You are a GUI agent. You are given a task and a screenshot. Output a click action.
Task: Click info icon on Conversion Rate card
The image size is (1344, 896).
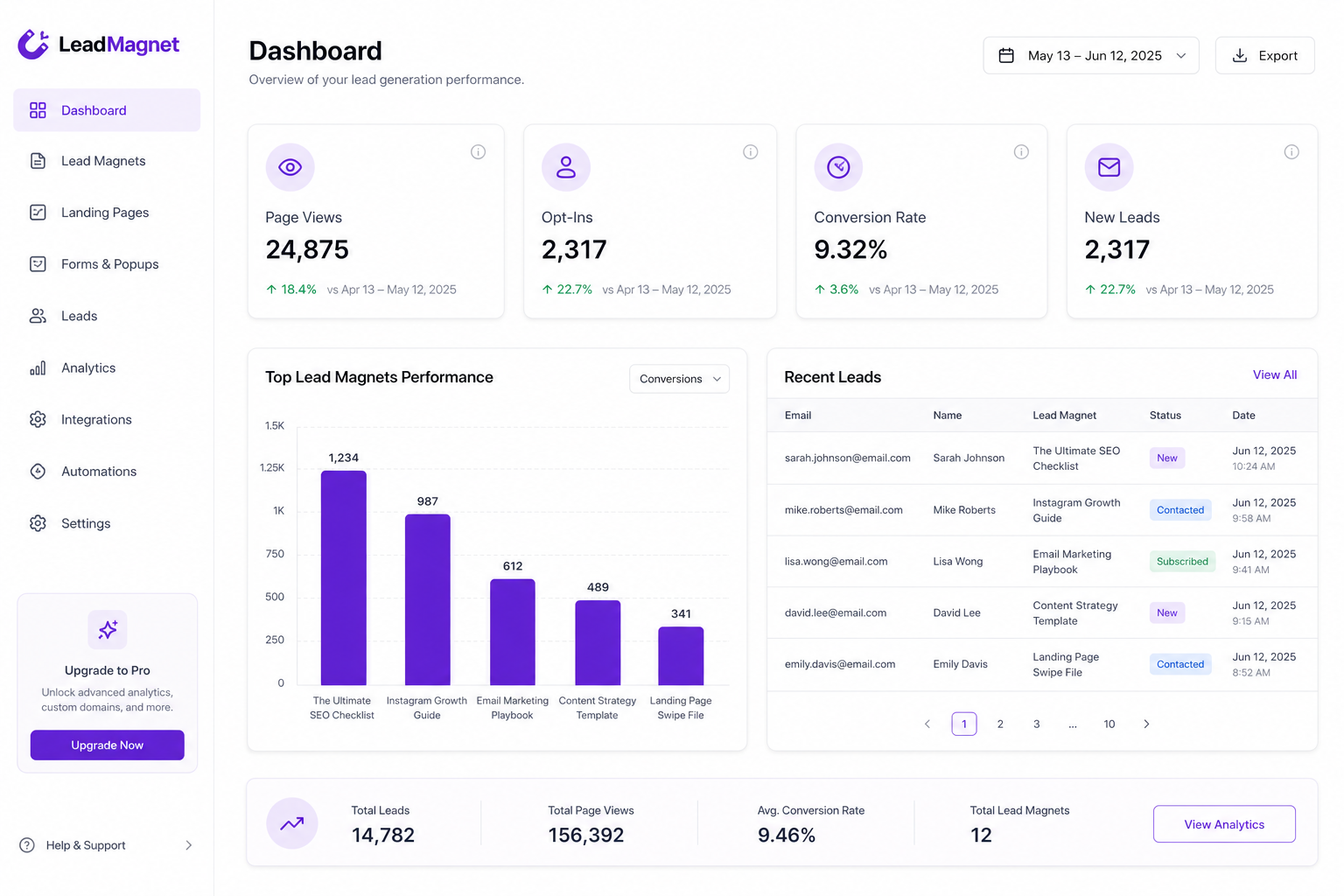[x=1021, y=152]
